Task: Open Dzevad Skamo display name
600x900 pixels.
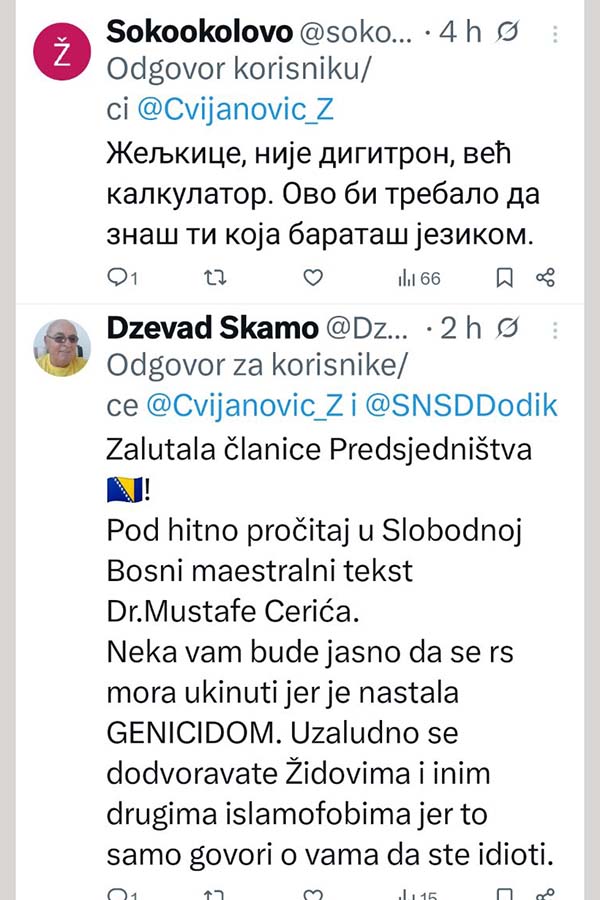Action: click(x=212, y=328)
